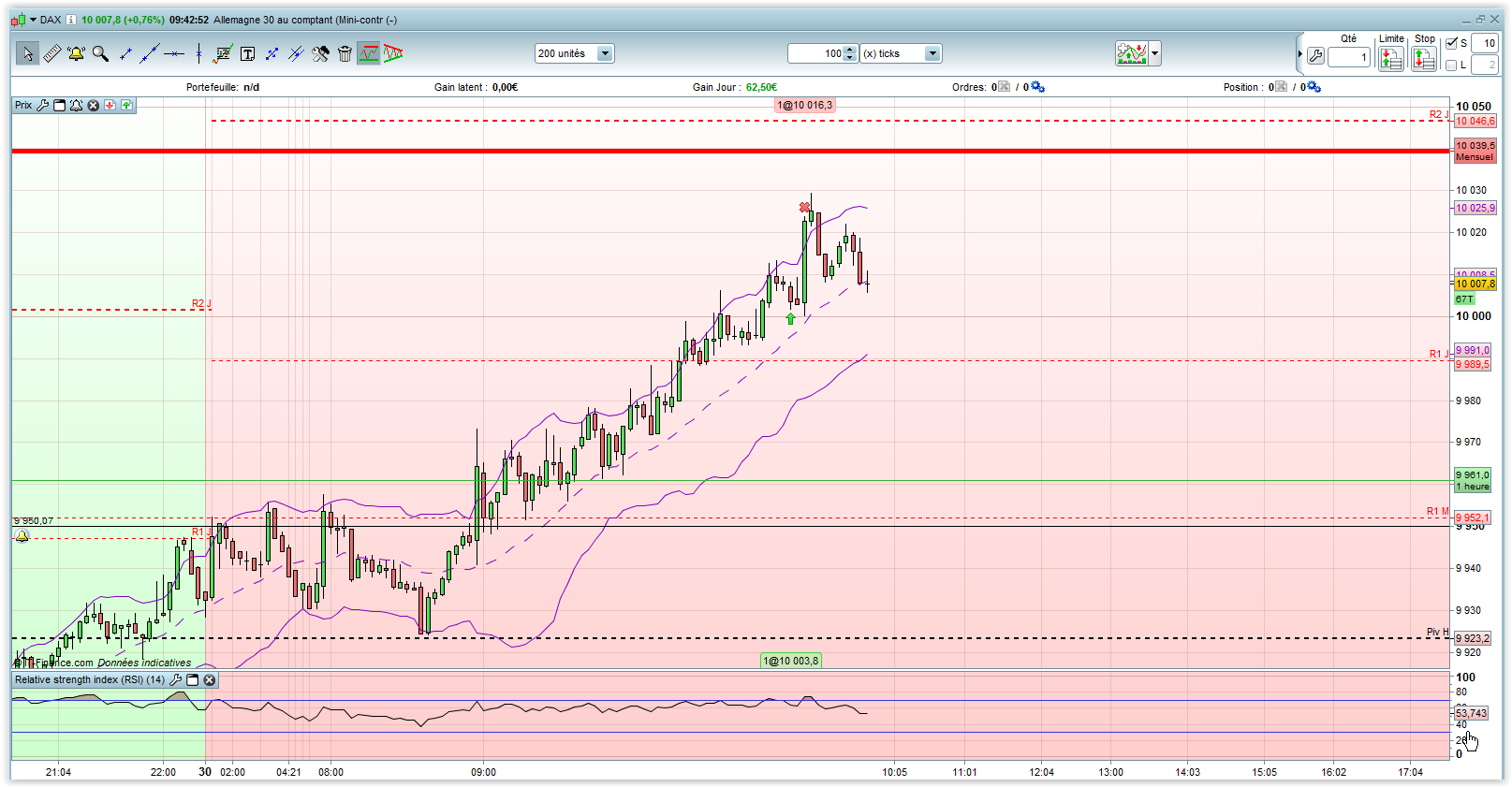
Task: Open Prix panel wrench settings
Action: click(x=43, y=105)
